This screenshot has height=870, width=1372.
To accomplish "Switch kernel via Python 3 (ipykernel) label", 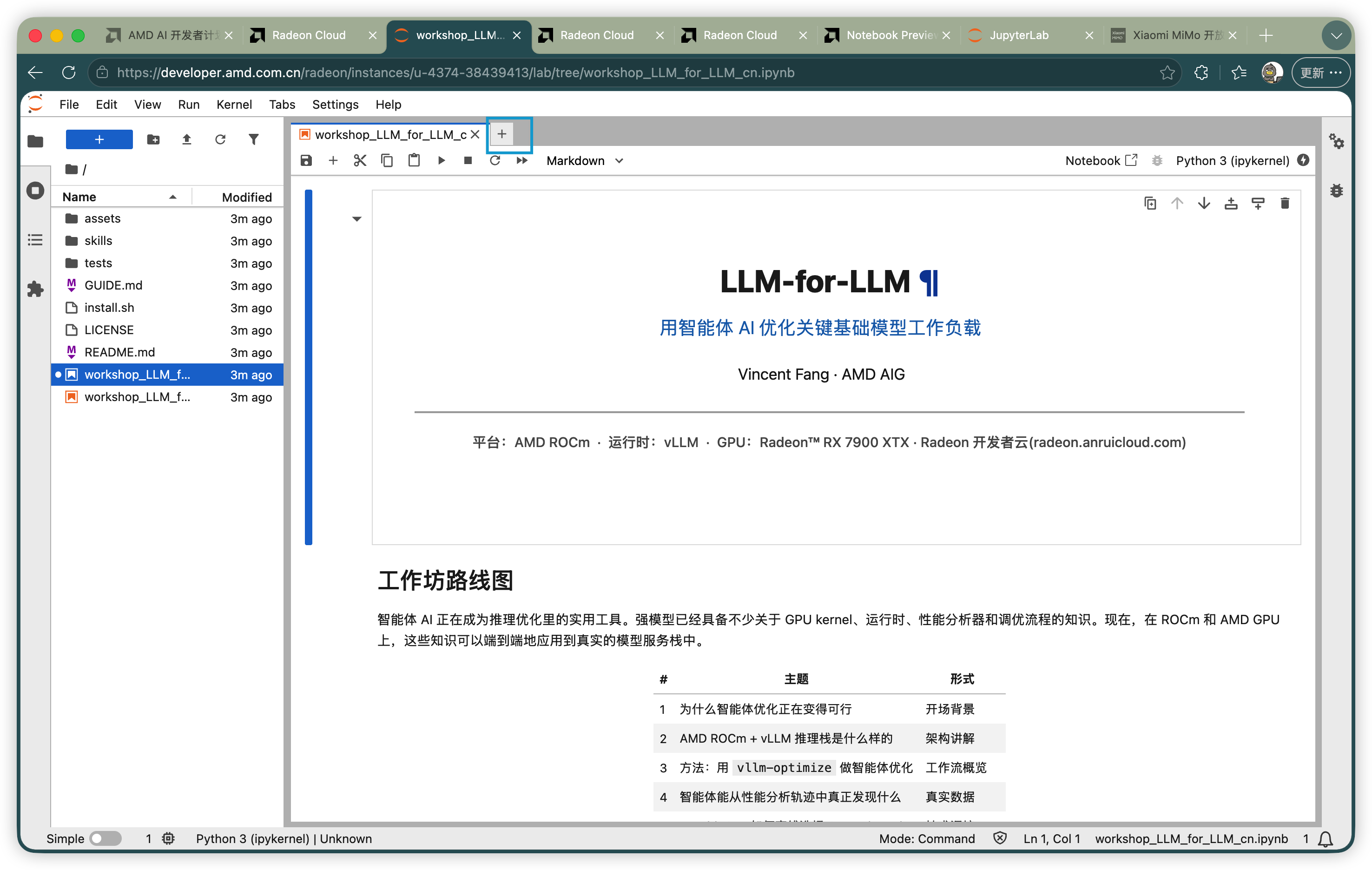I will pos(1233,161).
